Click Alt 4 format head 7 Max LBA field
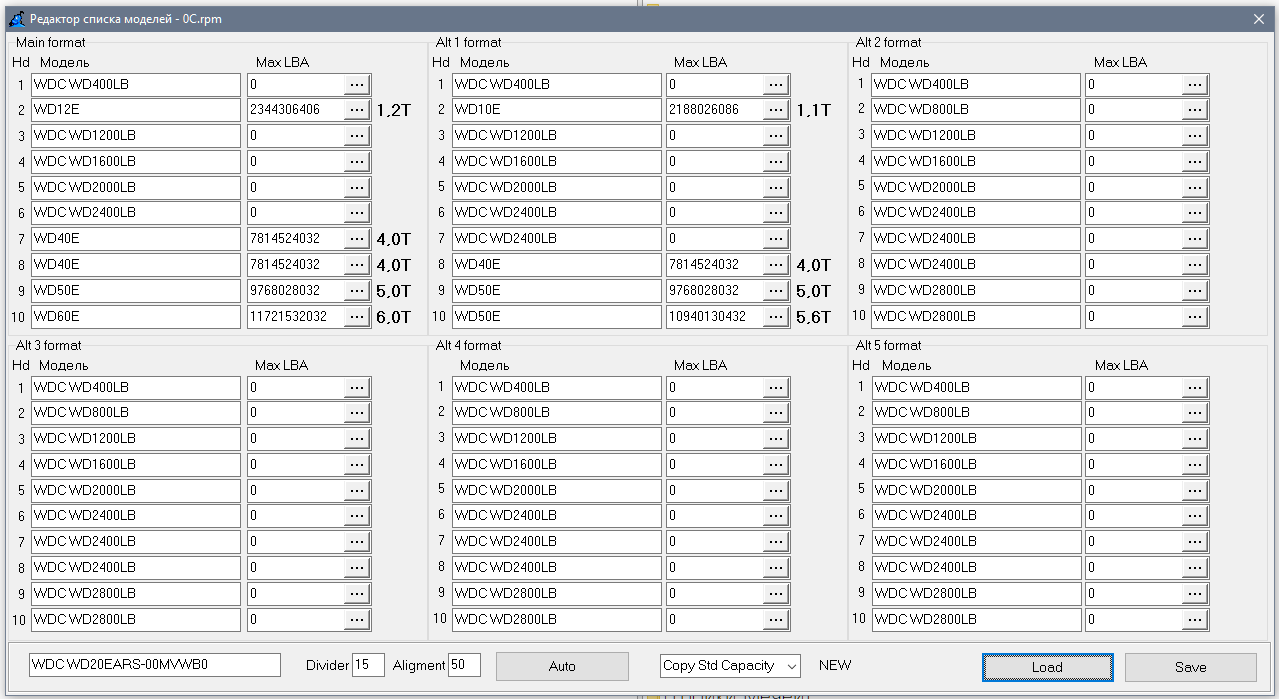Image resolution: width=1279 pixels, height=699 pixels. coord(715,542)
